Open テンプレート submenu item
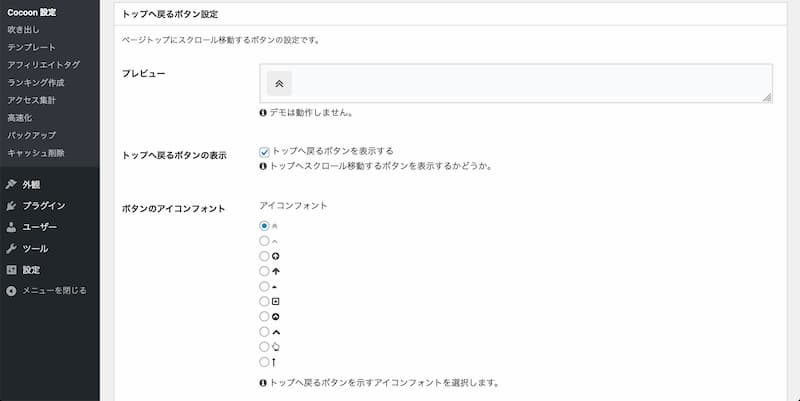The height and width of the screenshot is (401, 800). 31,47
